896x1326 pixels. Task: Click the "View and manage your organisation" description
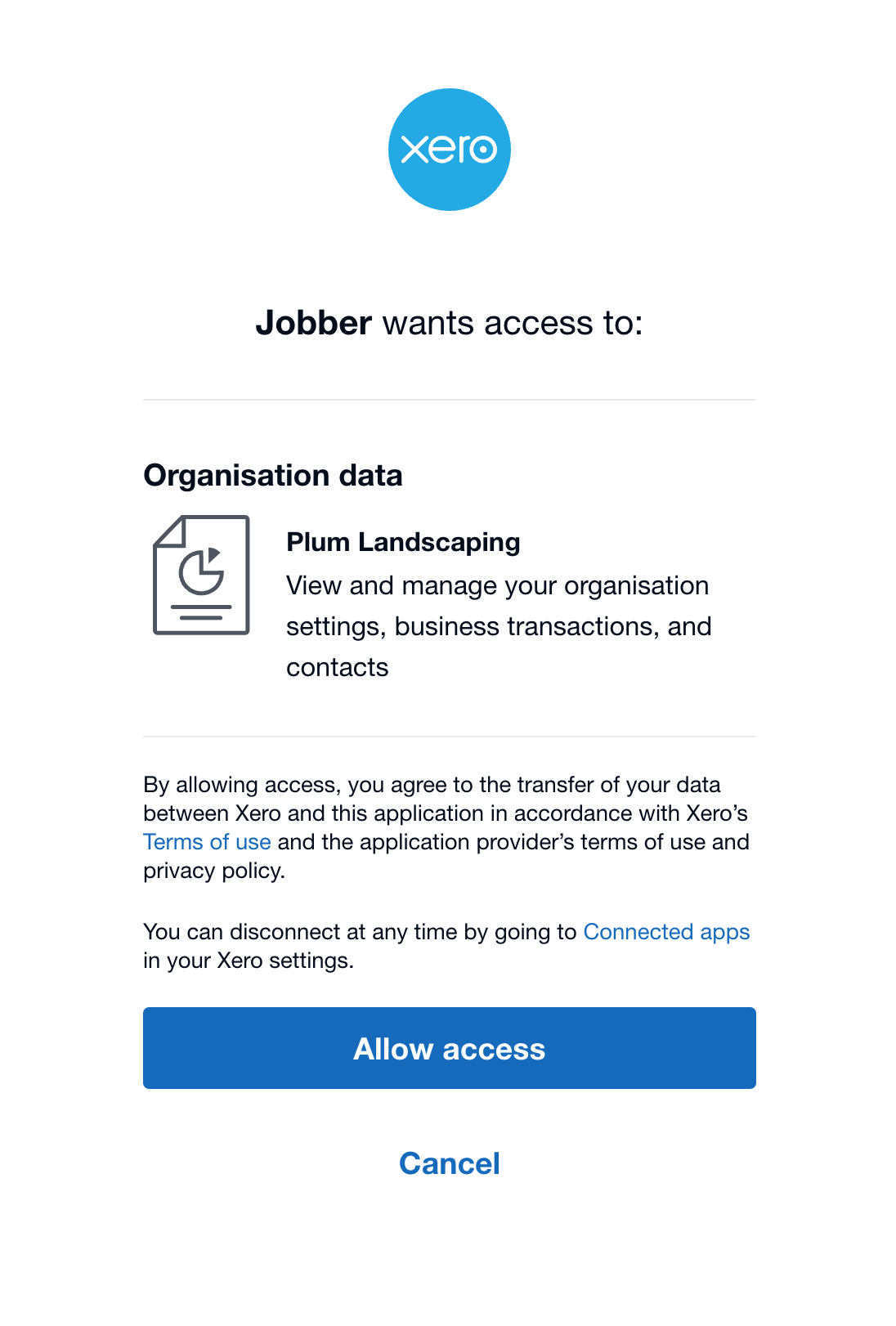[497, 585]
